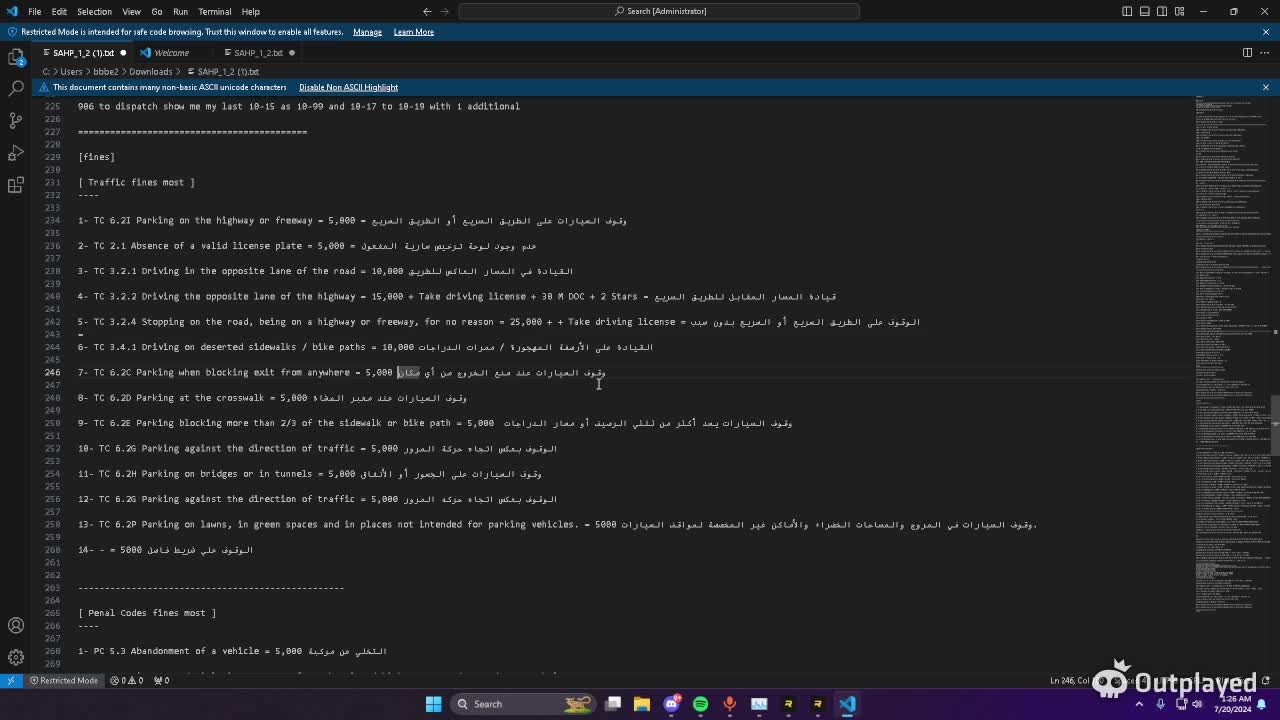Image resolution: width=1280 pixels, height=720 pixels.
Task: Open the View menu
Action: click(131, 11)
